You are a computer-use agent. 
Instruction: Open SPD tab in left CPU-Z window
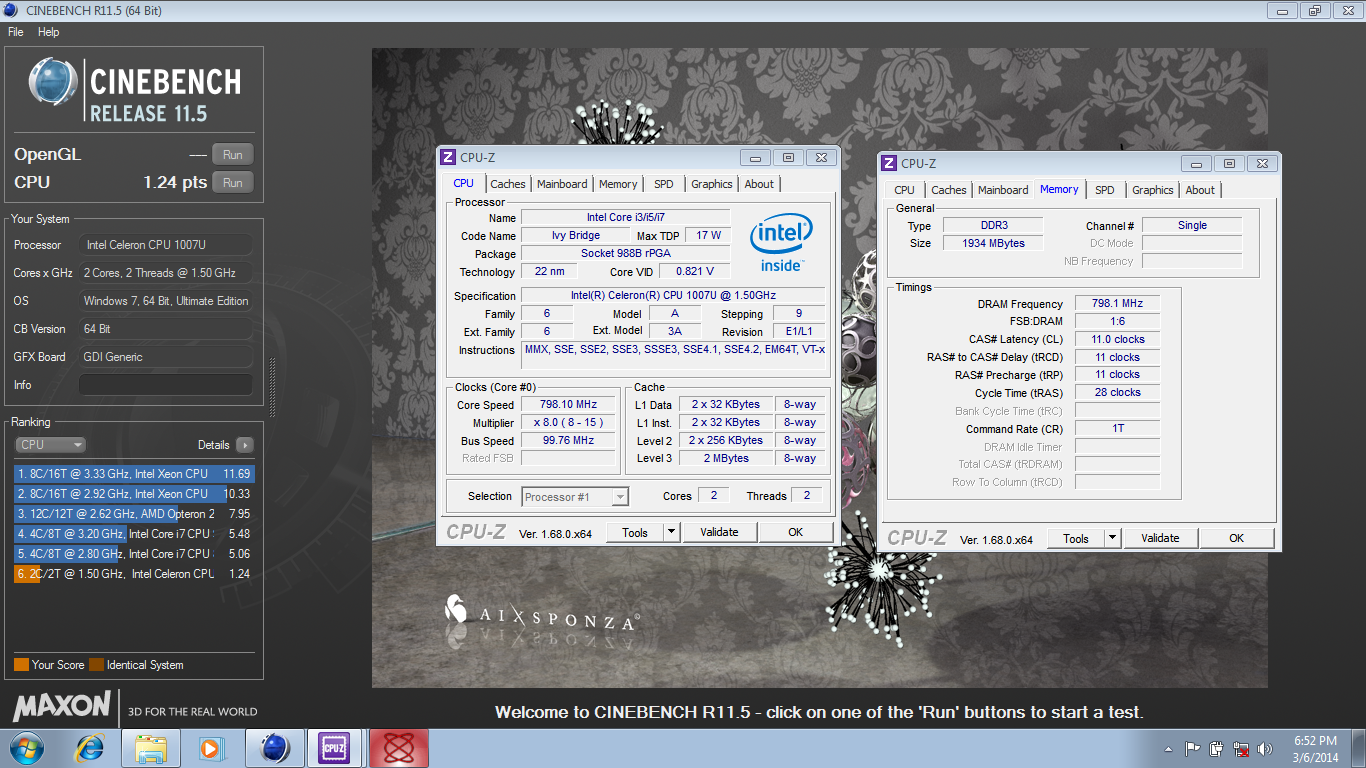664,184
